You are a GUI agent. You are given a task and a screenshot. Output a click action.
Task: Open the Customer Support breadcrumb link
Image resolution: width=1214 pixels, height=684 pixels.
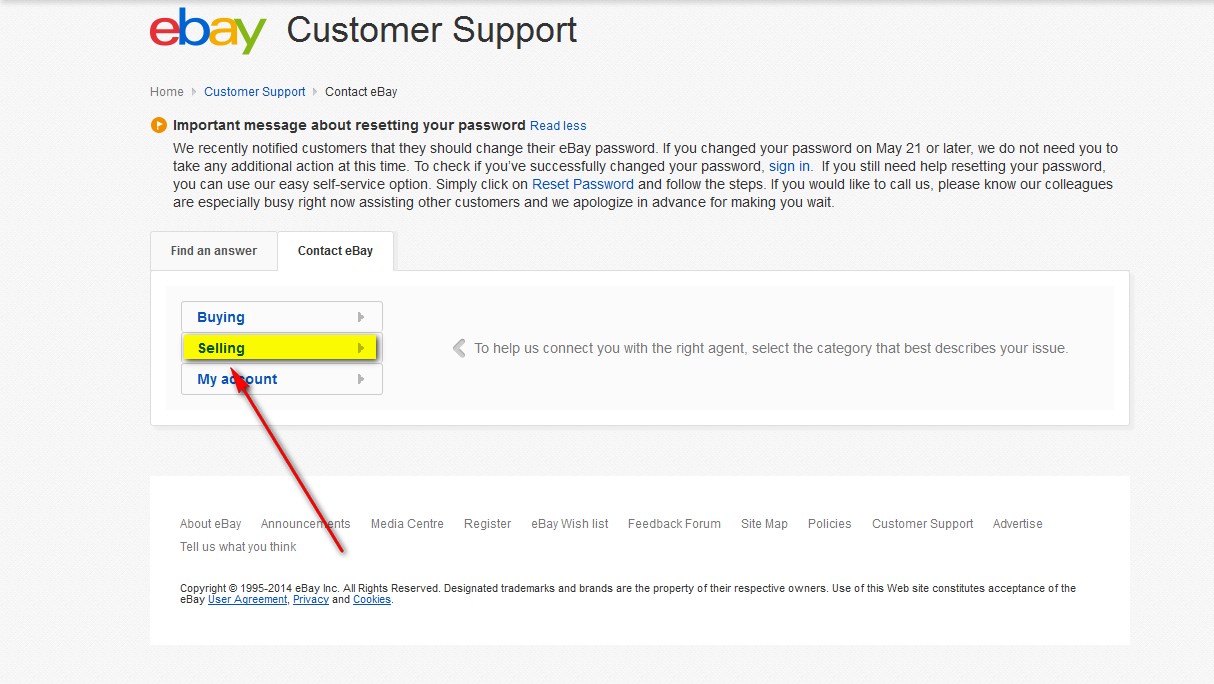[x=254, y=91]
